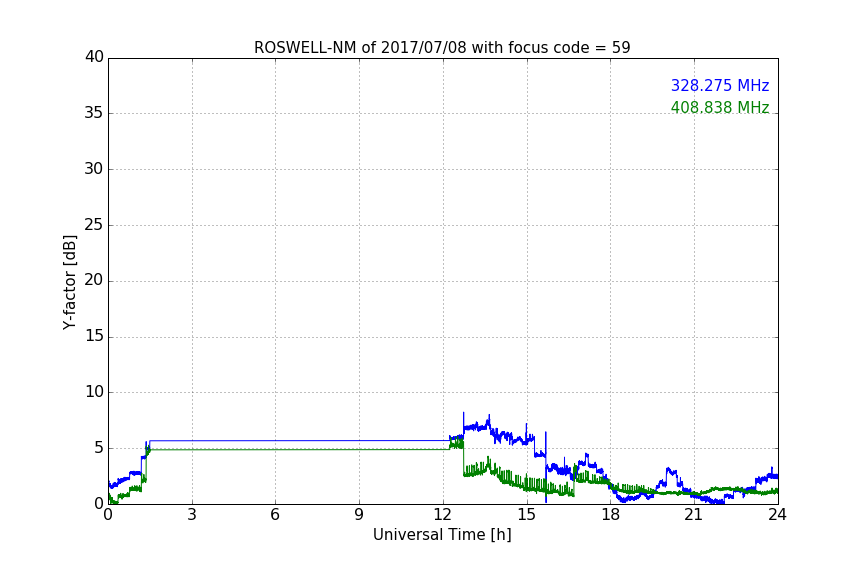864x576 pixels.
Task: Select the green 408.838 MHz legend label
Action: click(720, 107)
